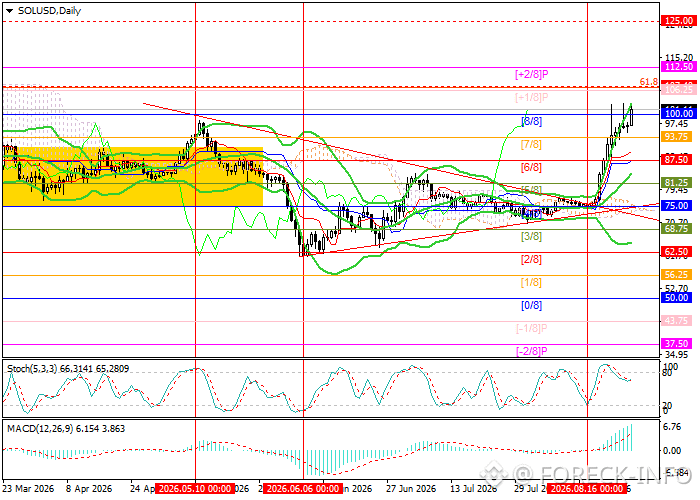
Task: Click the blue 50.00 price label
Action: [677, 298]
